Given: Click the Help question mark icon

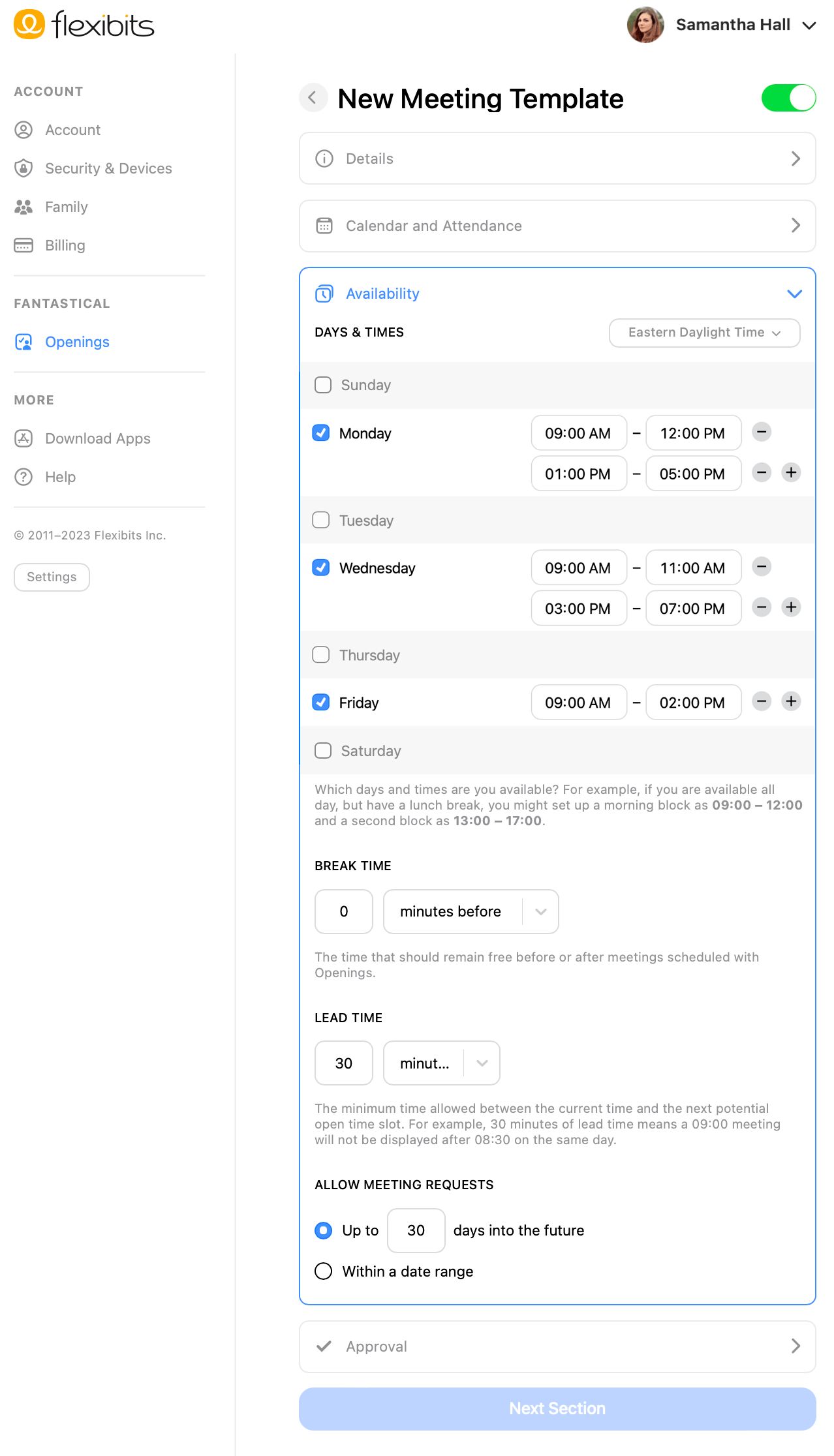Looking at the screenshot, I should click(x=23, y=477).
